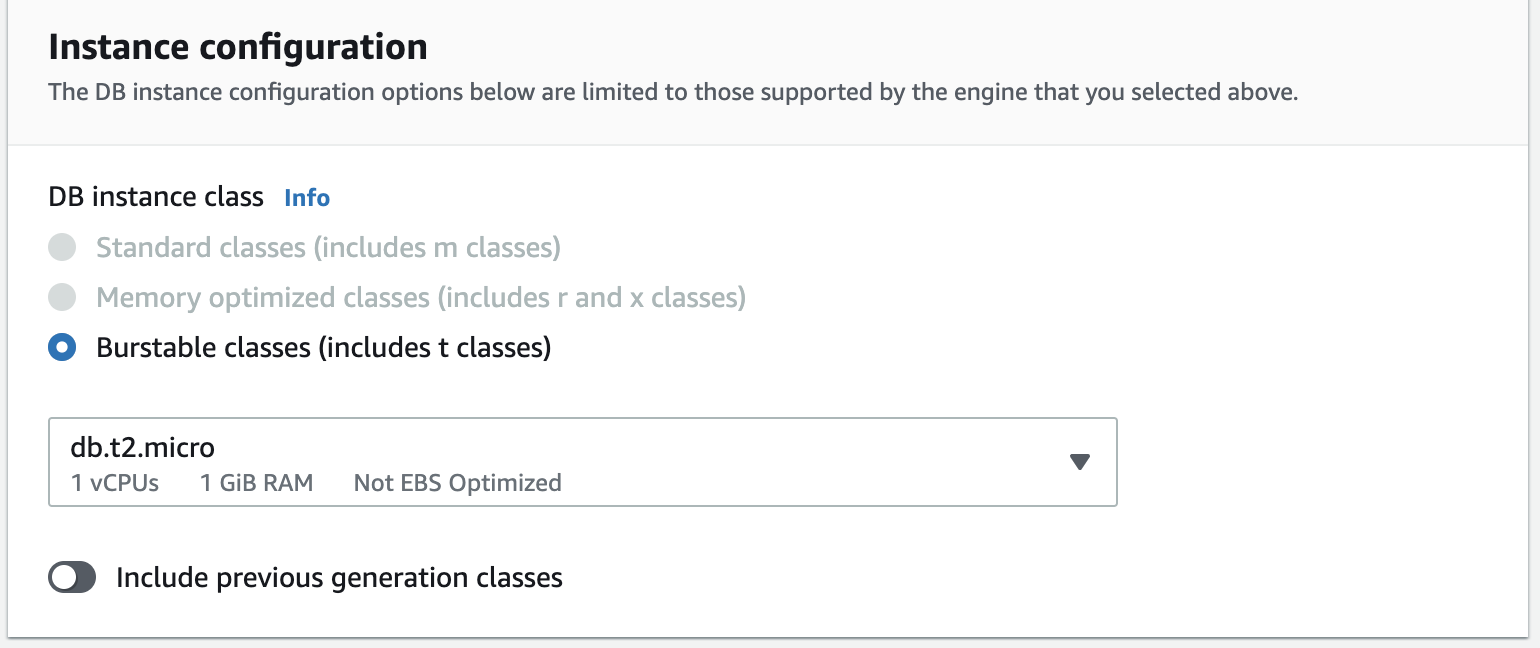
Task: Click the DB instance class heading label
Action: pos(155,197)
